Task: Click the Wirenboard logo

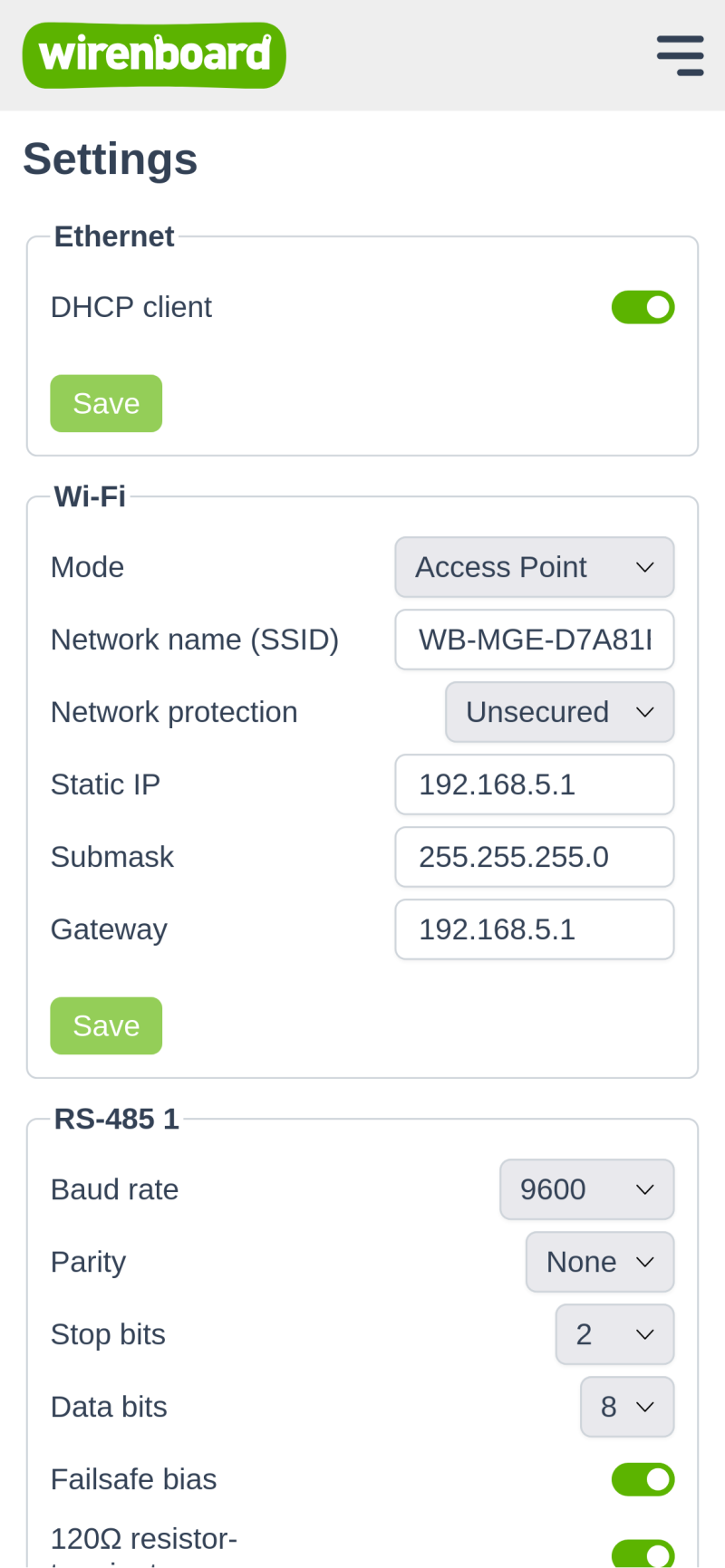Action: coord(154,55)
